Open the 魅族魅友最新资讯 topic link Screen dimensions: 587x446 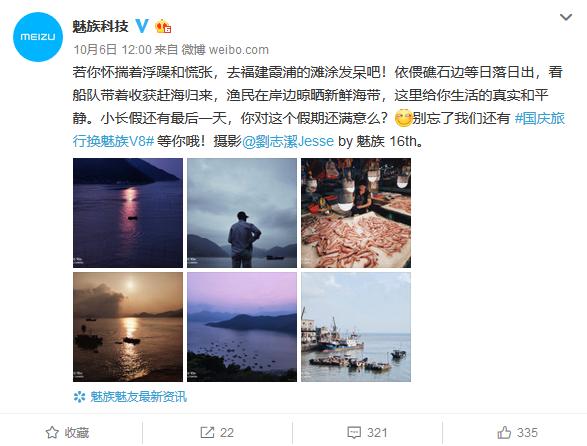coord(138,397)
